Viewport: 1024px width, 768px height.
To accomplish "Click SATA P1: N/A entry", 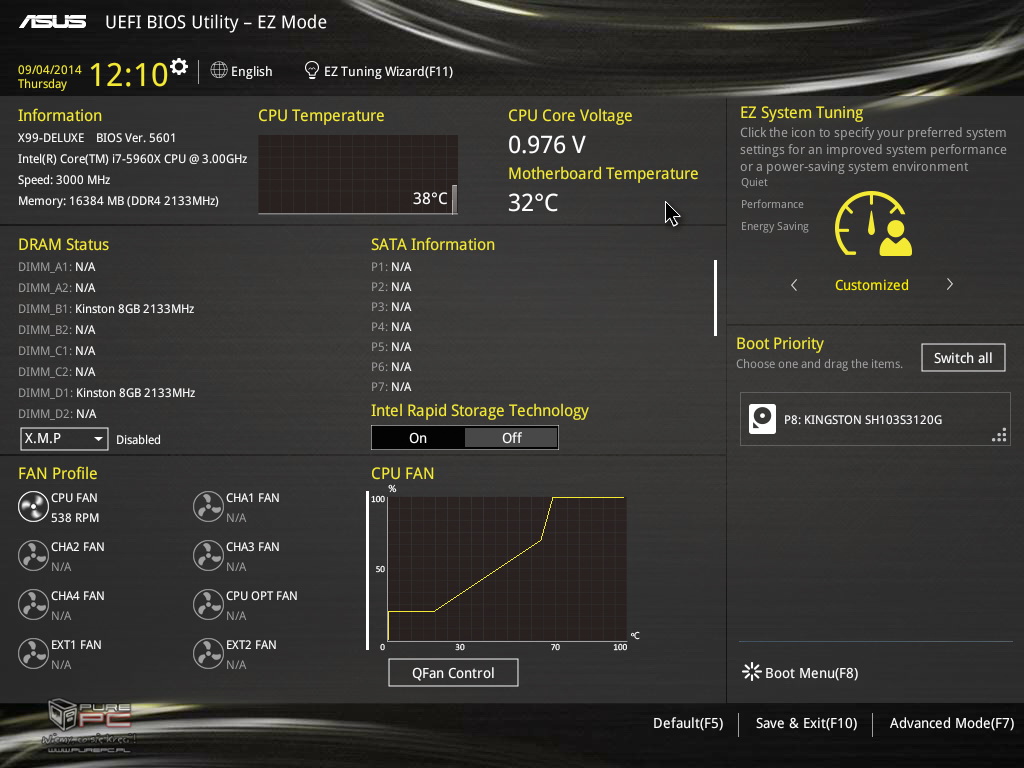I will coord(391,267).
